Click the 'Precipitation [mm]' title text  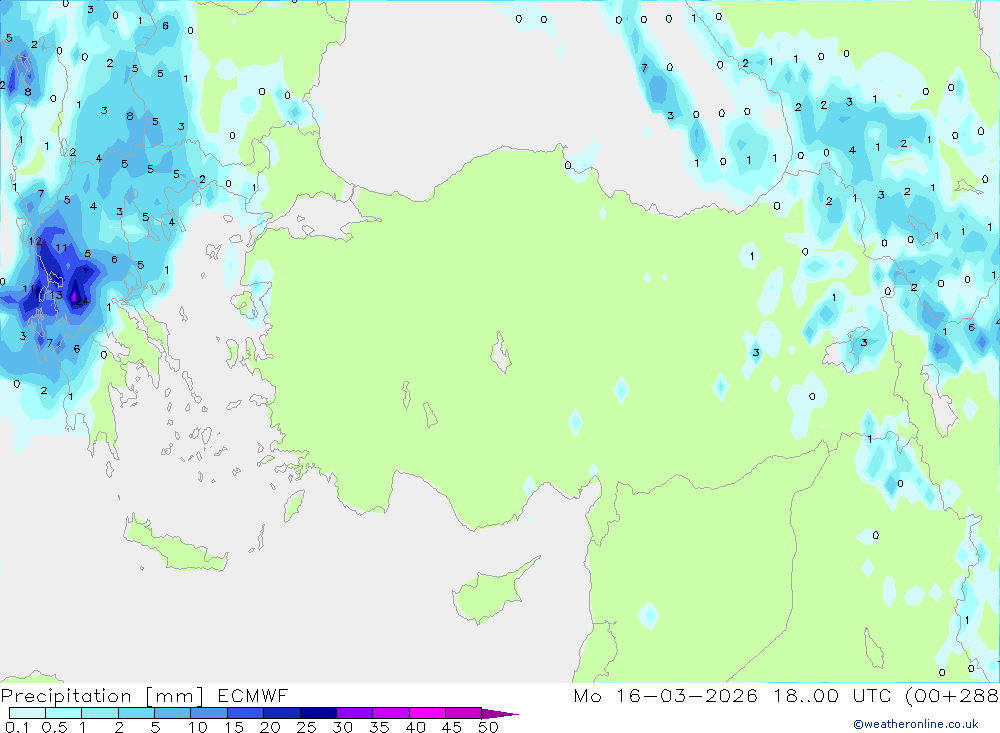pyautogui.click(x=103, y=696)
